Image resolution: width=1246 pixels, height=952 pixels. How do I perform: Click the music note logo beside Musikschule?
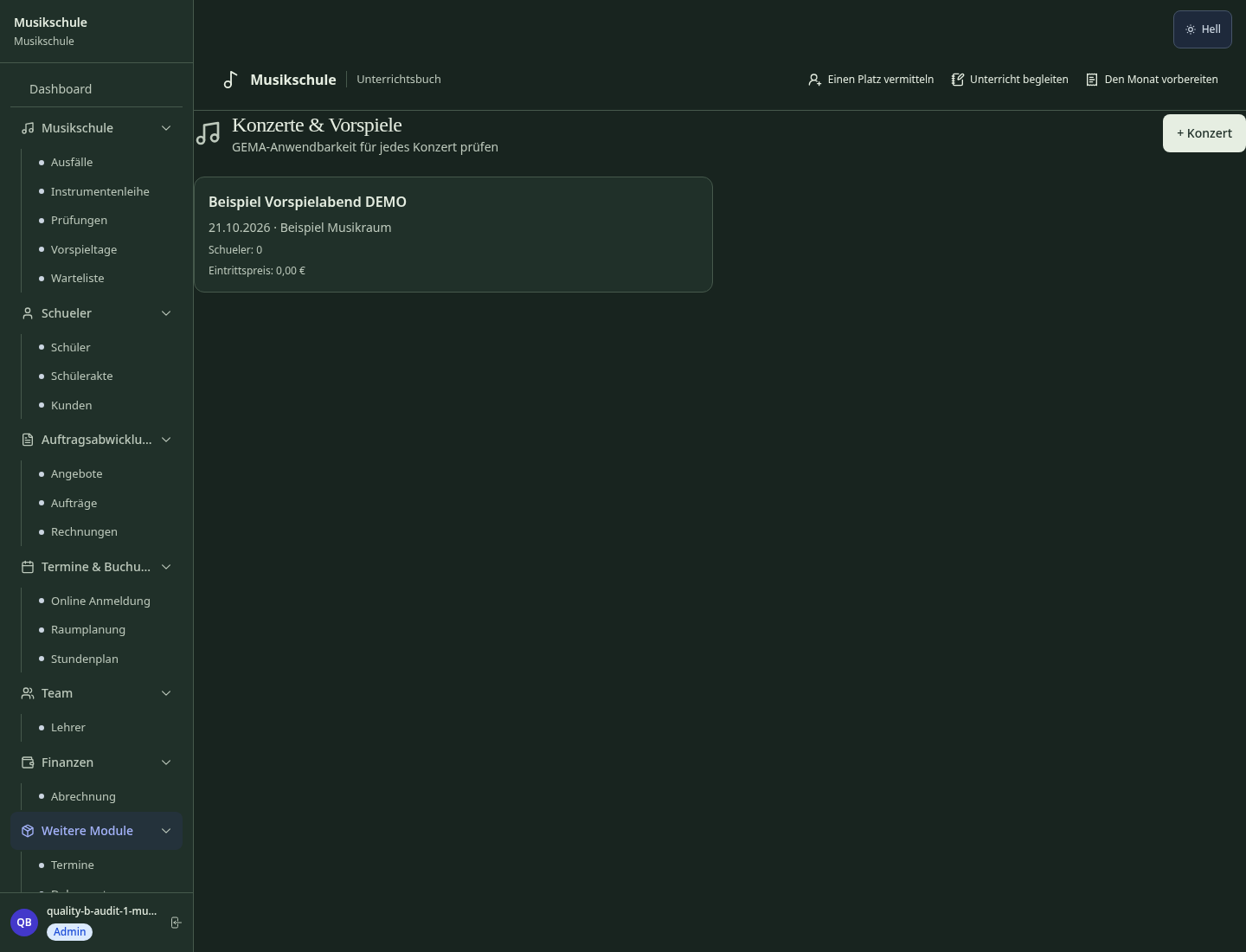(230, 80)
